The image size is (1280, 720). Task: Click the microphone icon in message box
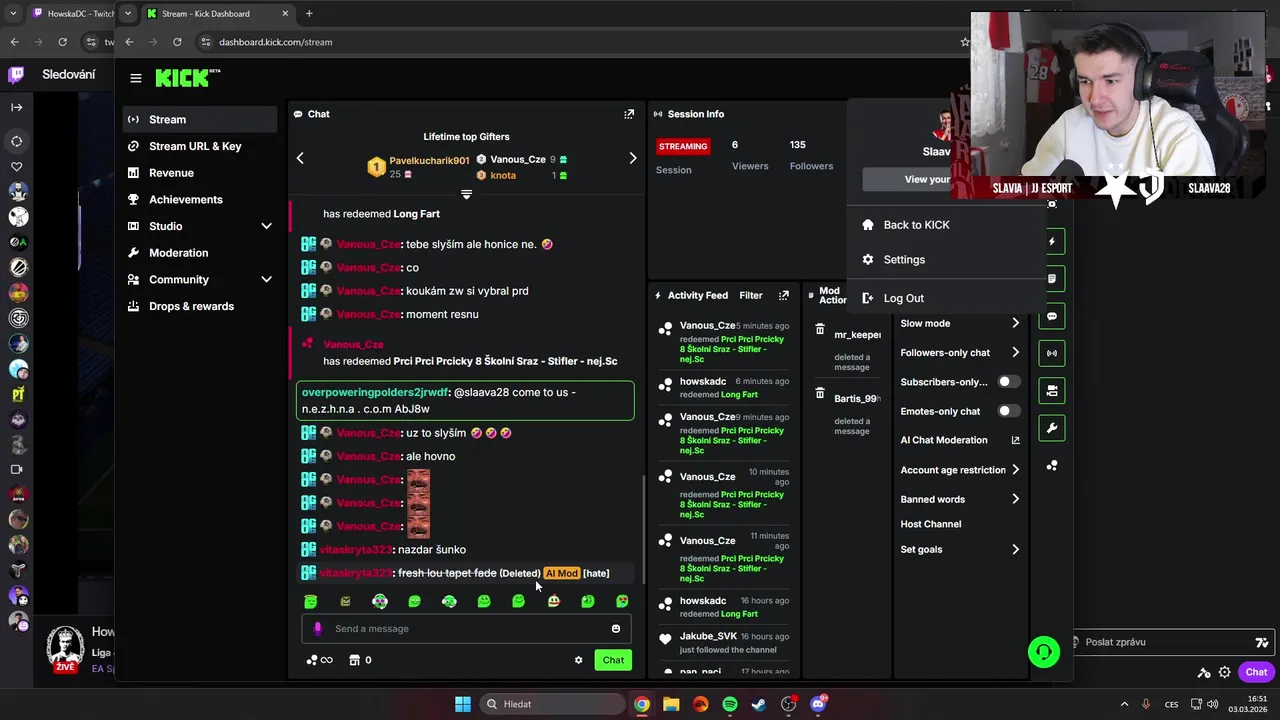(x=318, y=628)
